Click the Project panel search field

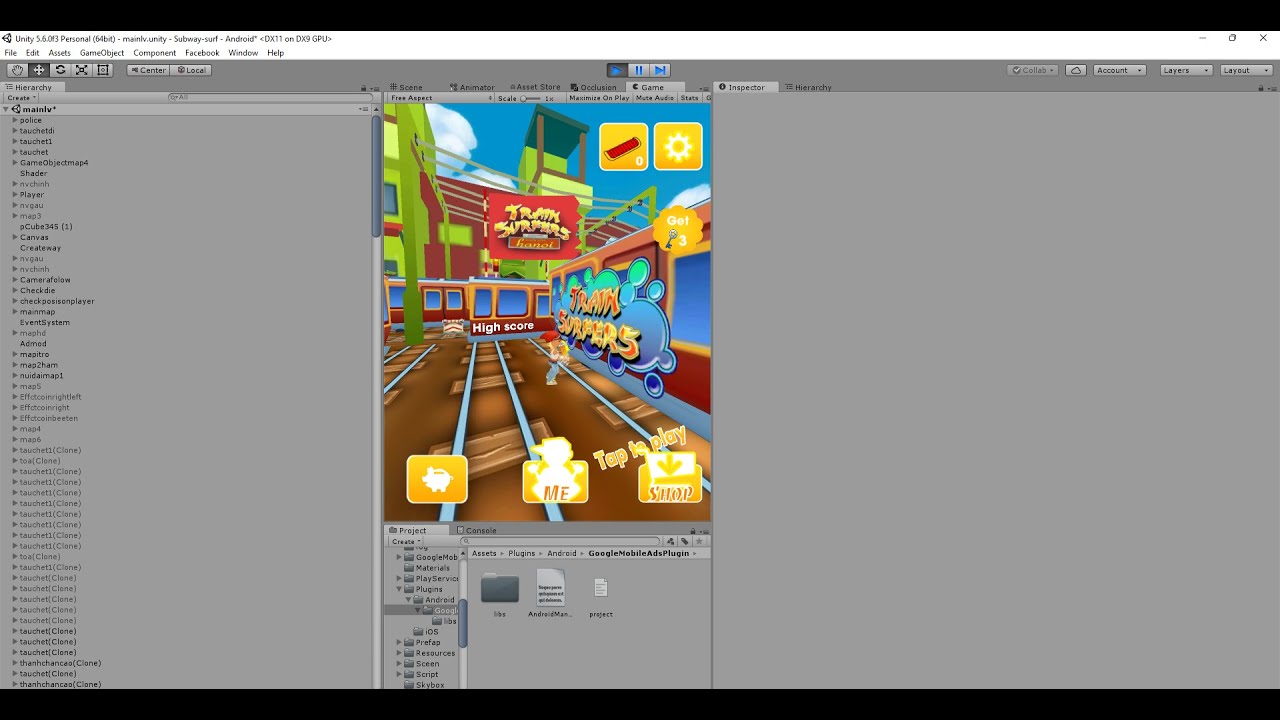point(560,541)
